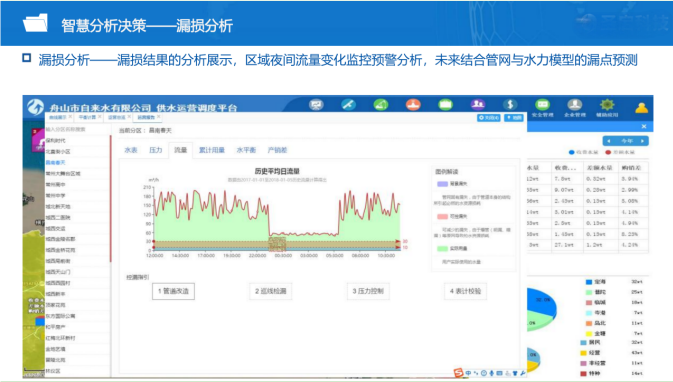Focus the partition name search field
Image resolution: width=673 pixels, height=382 pixels.
pyautogui.click(x=76, y=129)
